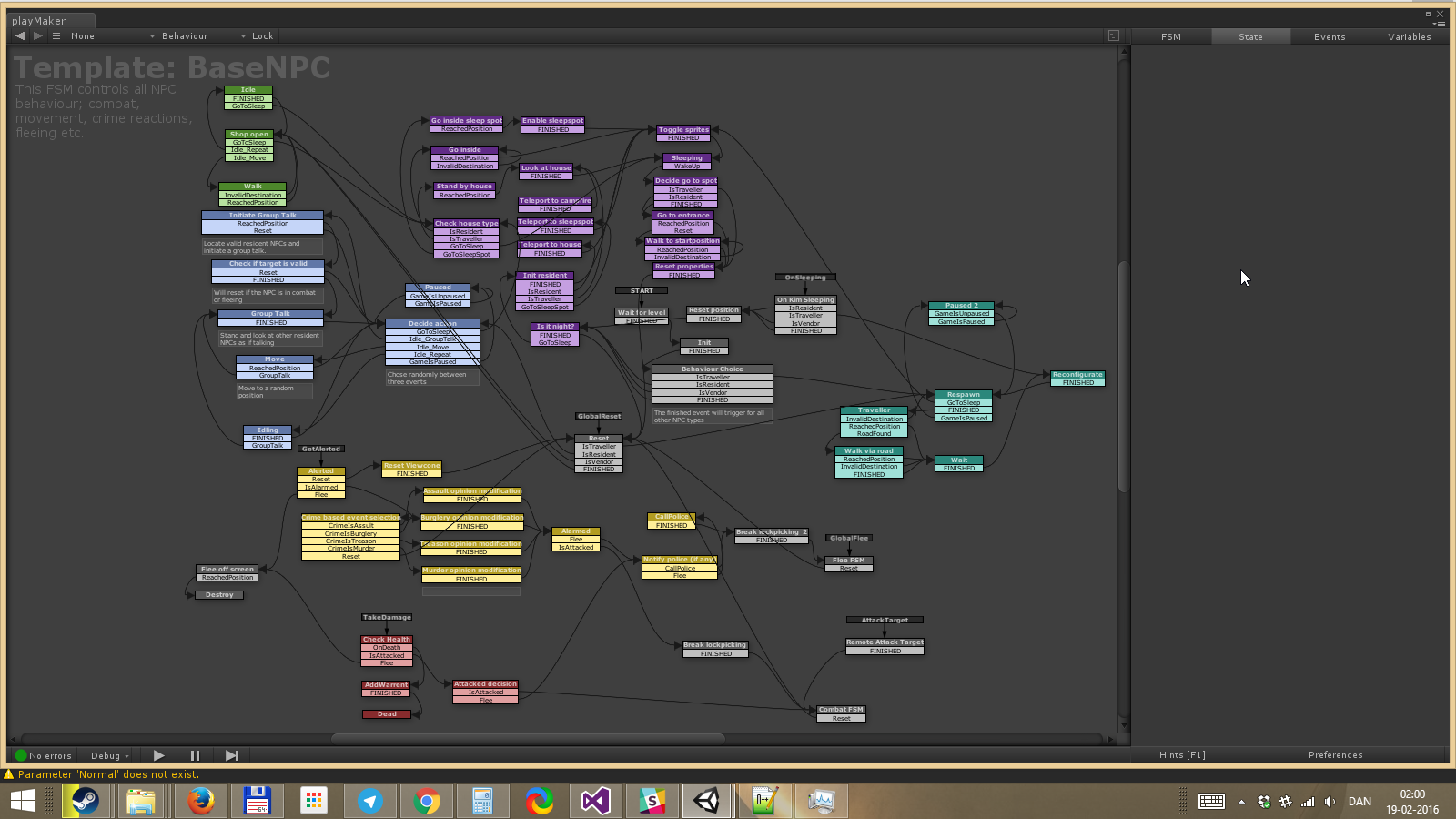
Task: Open the system monitor icon in taskbar
Action: point(821,801)
